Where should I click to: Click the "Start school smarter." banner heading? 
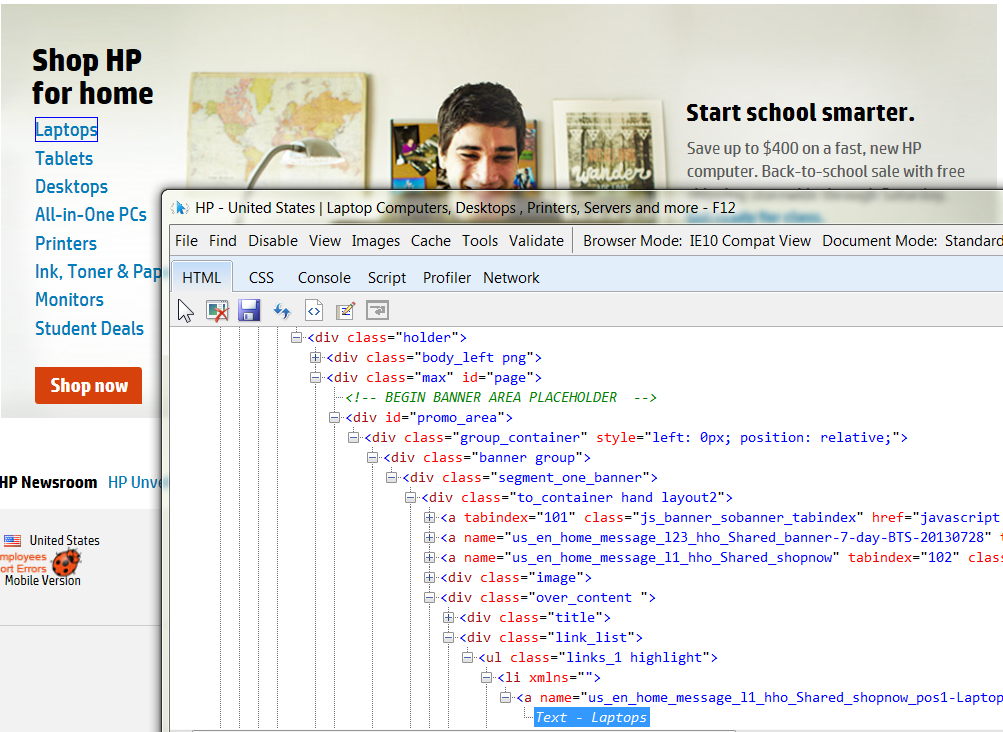click(800, 113)
